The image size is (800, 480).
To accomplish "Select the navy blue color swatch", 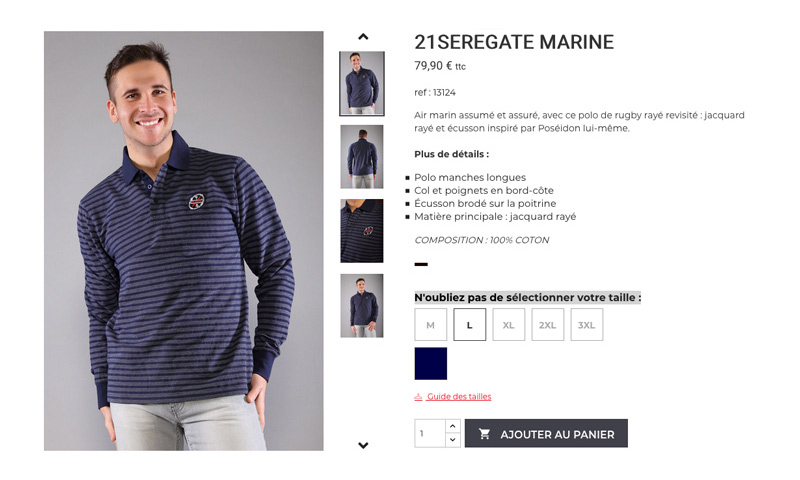I will [x=431, y=364].
